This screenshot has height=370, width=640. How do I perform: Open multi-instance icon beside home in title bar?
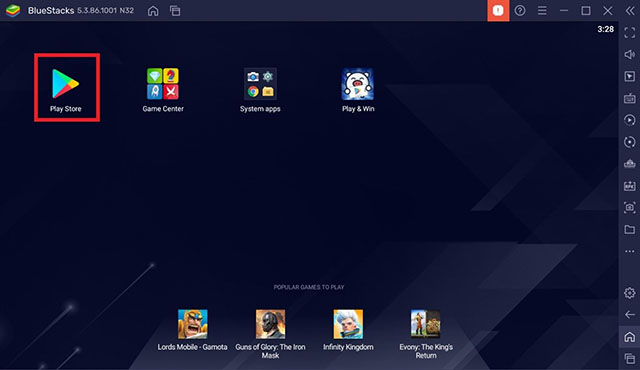click(x=175, y=11)
